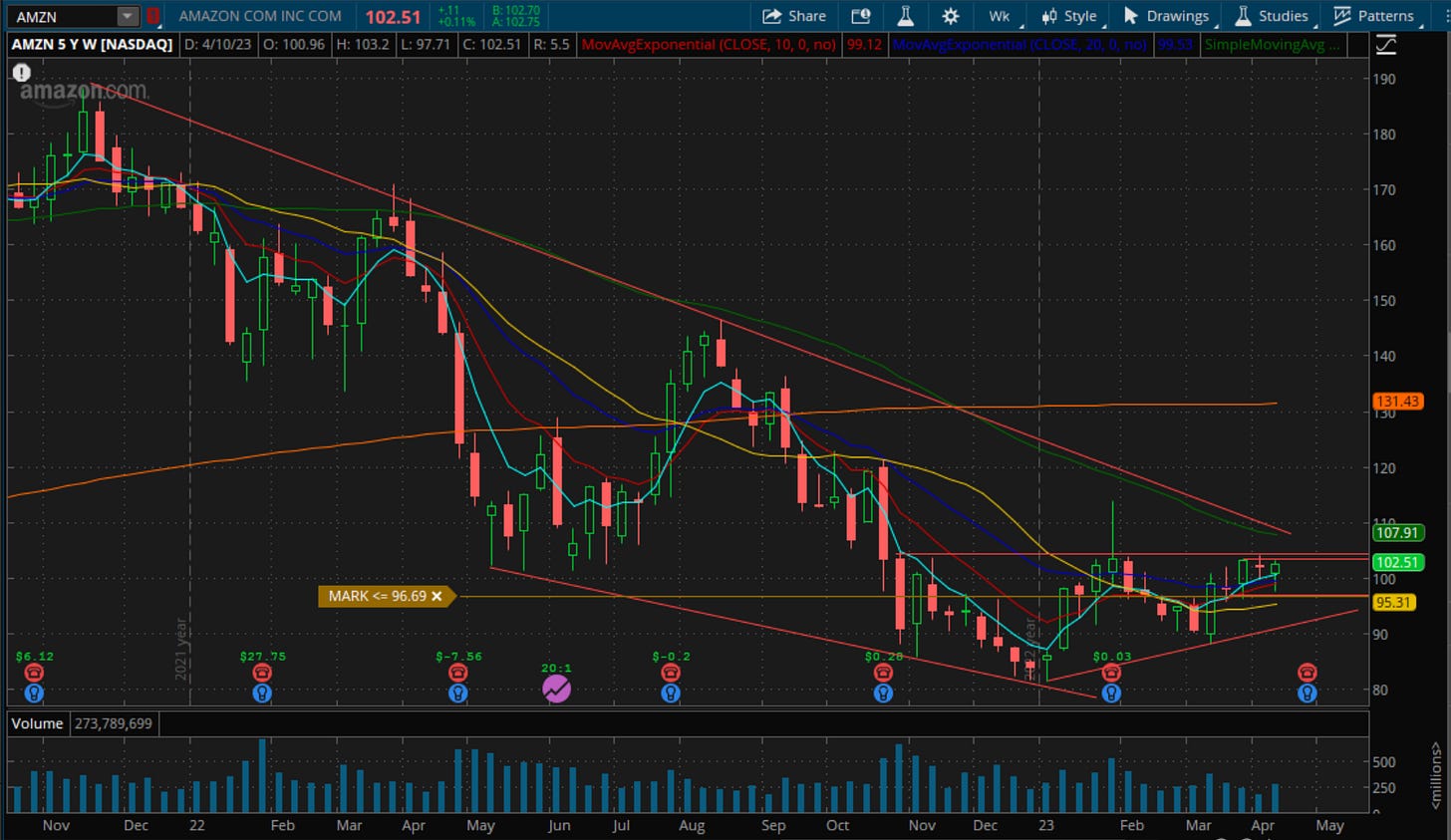Click the lightbulb icon below $0.03
This screenshot has width=1451, height=840.
click(1111, 692)
